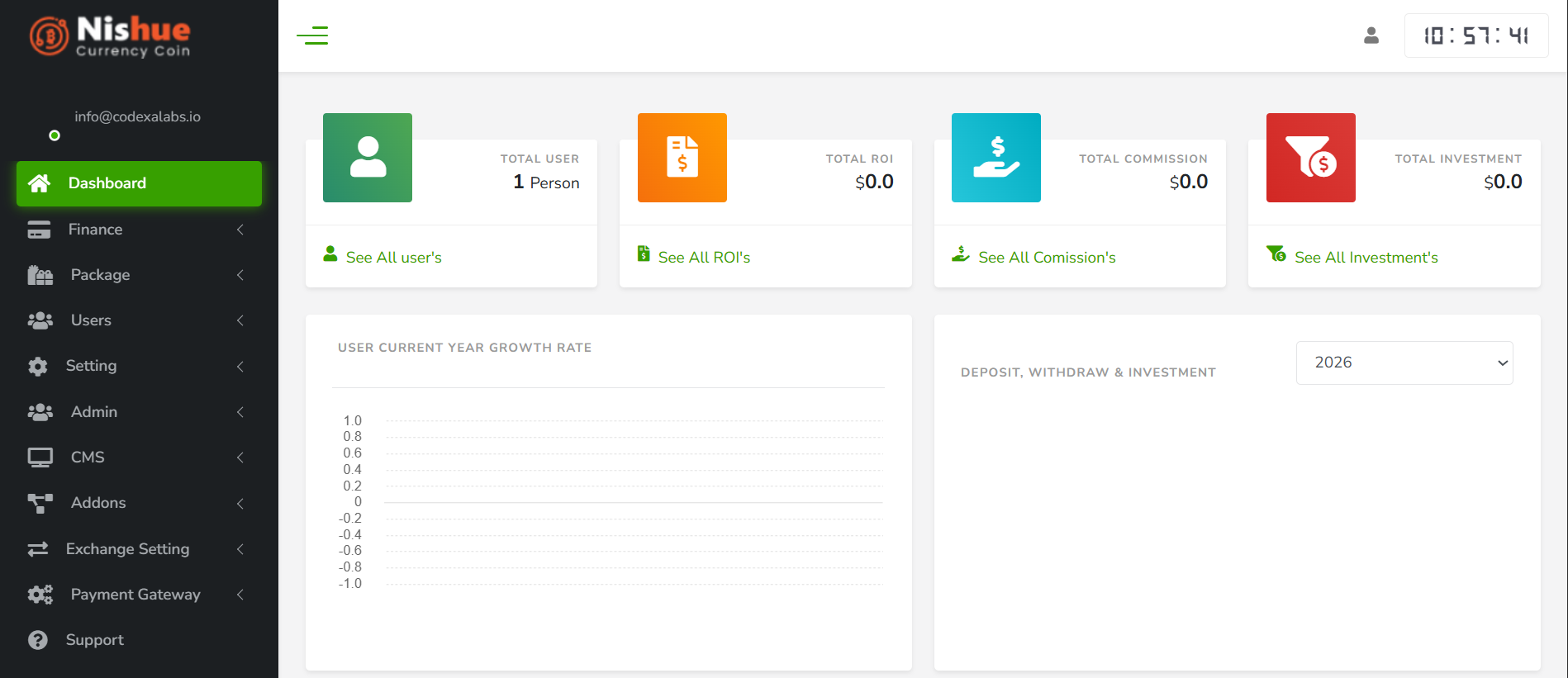The image size is (1568, 678).
Task: Open the Admin menu label
Action: (94, 412)
